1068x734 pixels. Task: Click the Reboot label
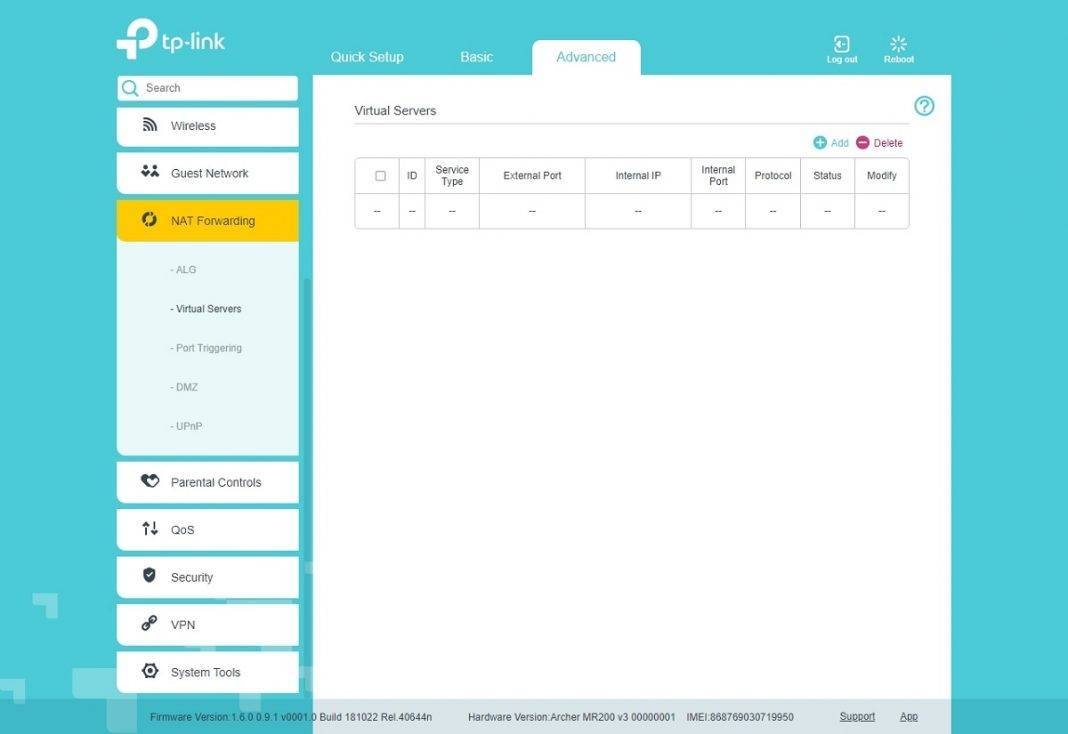[899, 59]
